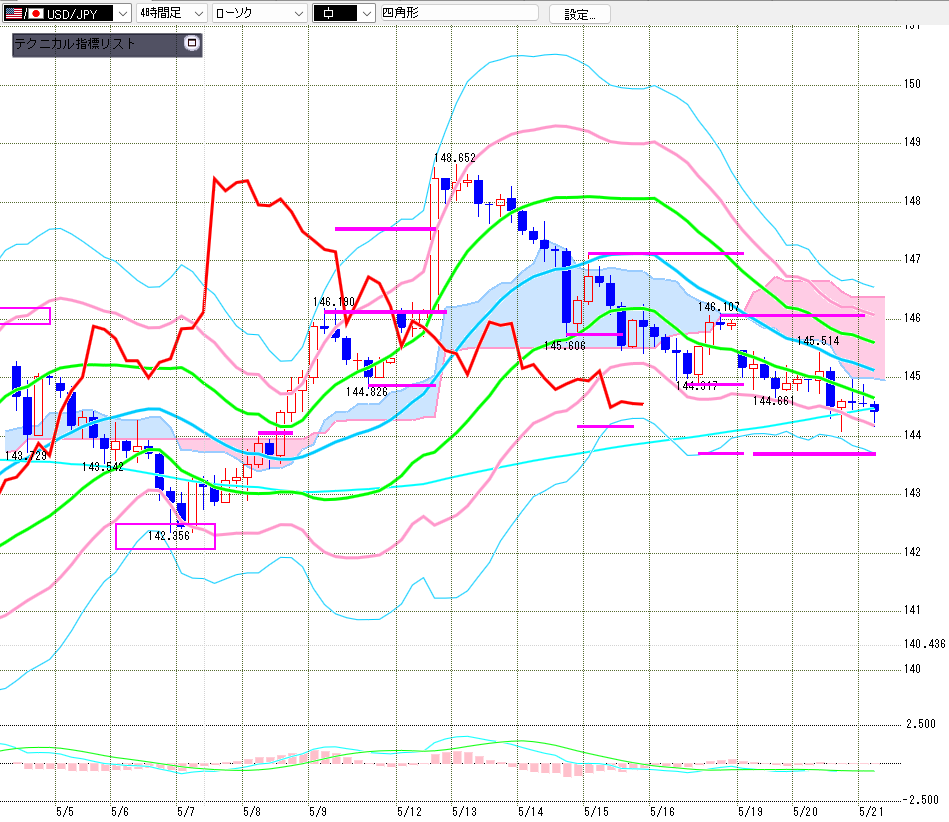
Task: Click the 144.826 price label
Action: click(367, 392)
